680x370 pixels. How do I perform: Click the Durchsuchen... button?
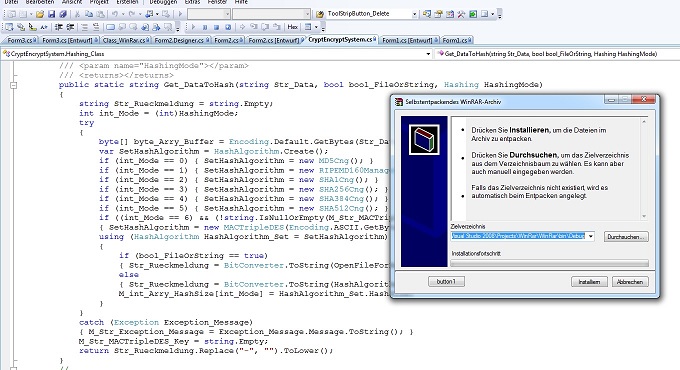coord(626,236)
